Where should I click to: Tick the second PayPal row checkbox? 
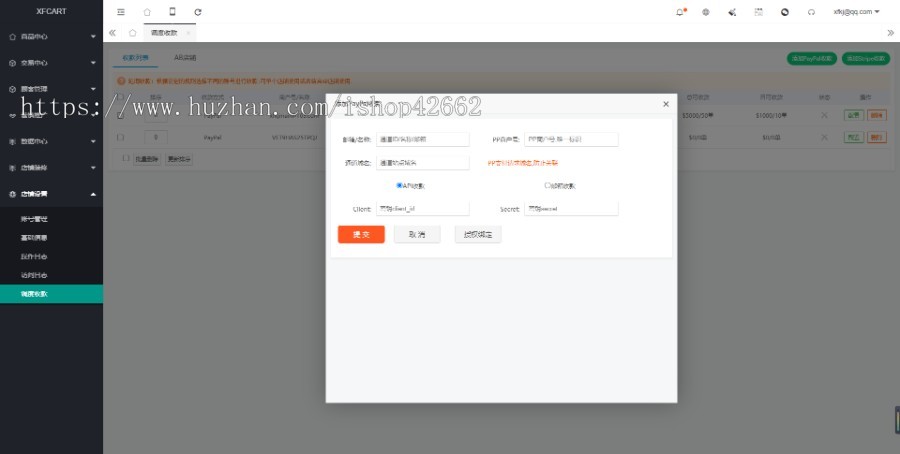click(x=120, y=137)
